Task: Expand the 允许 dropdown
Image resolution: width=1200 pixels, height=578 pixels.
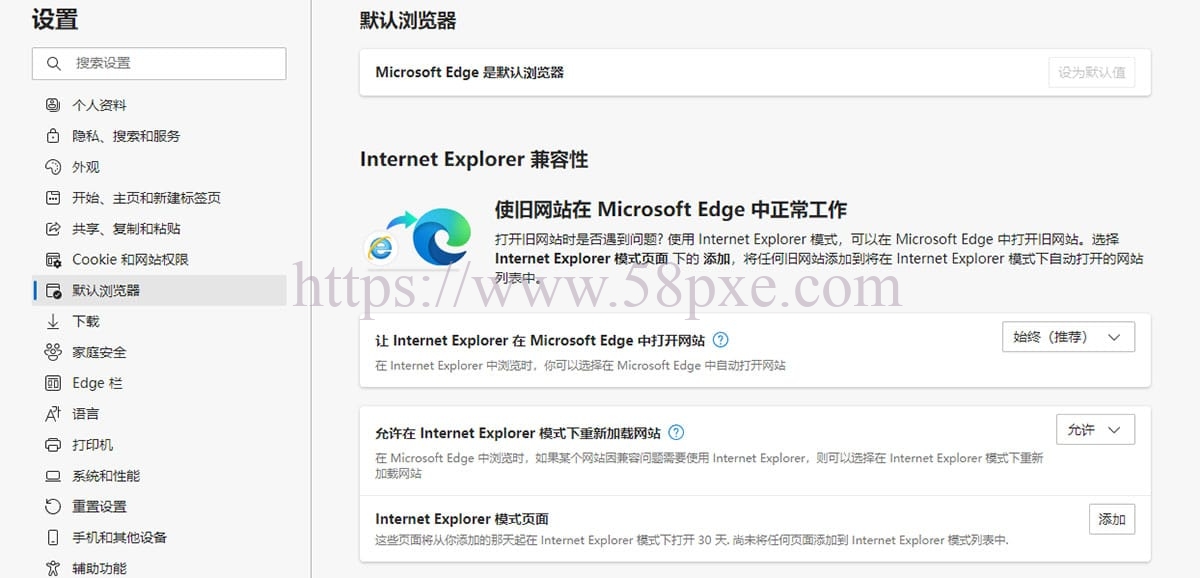Action: (x=1095, y=430)
